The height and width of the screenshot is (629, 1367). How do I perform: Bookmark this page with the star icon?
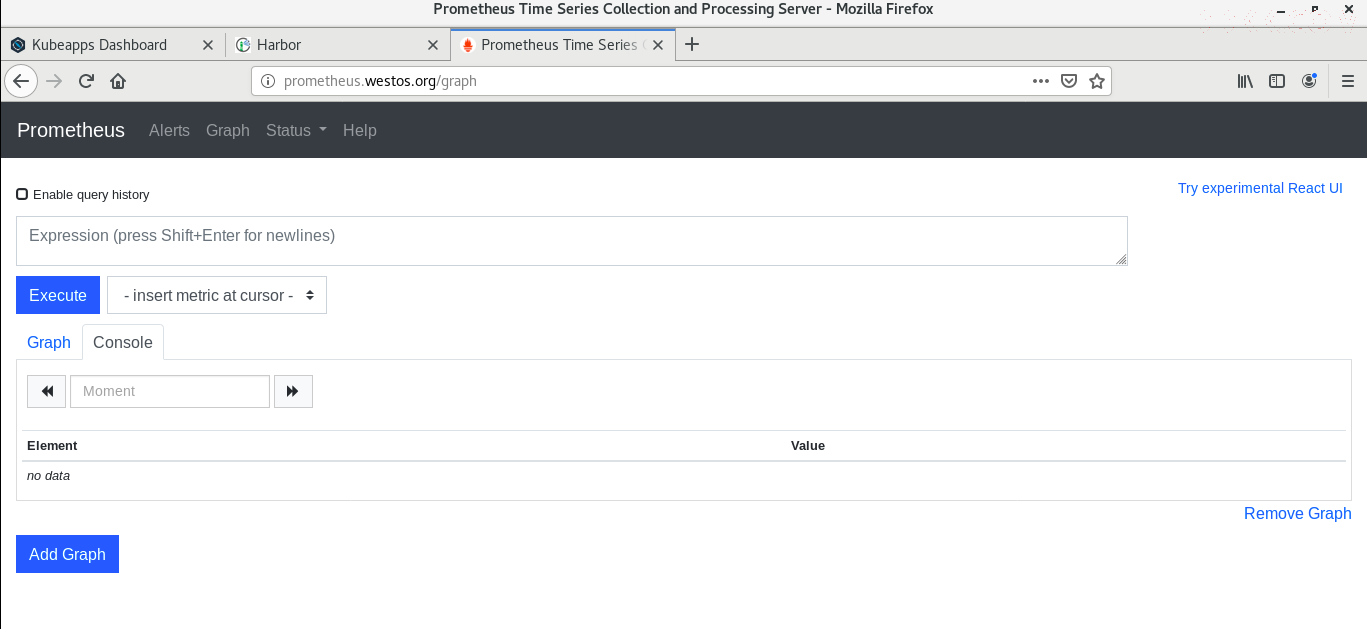pyautogui.click(x=1097, y=81)
